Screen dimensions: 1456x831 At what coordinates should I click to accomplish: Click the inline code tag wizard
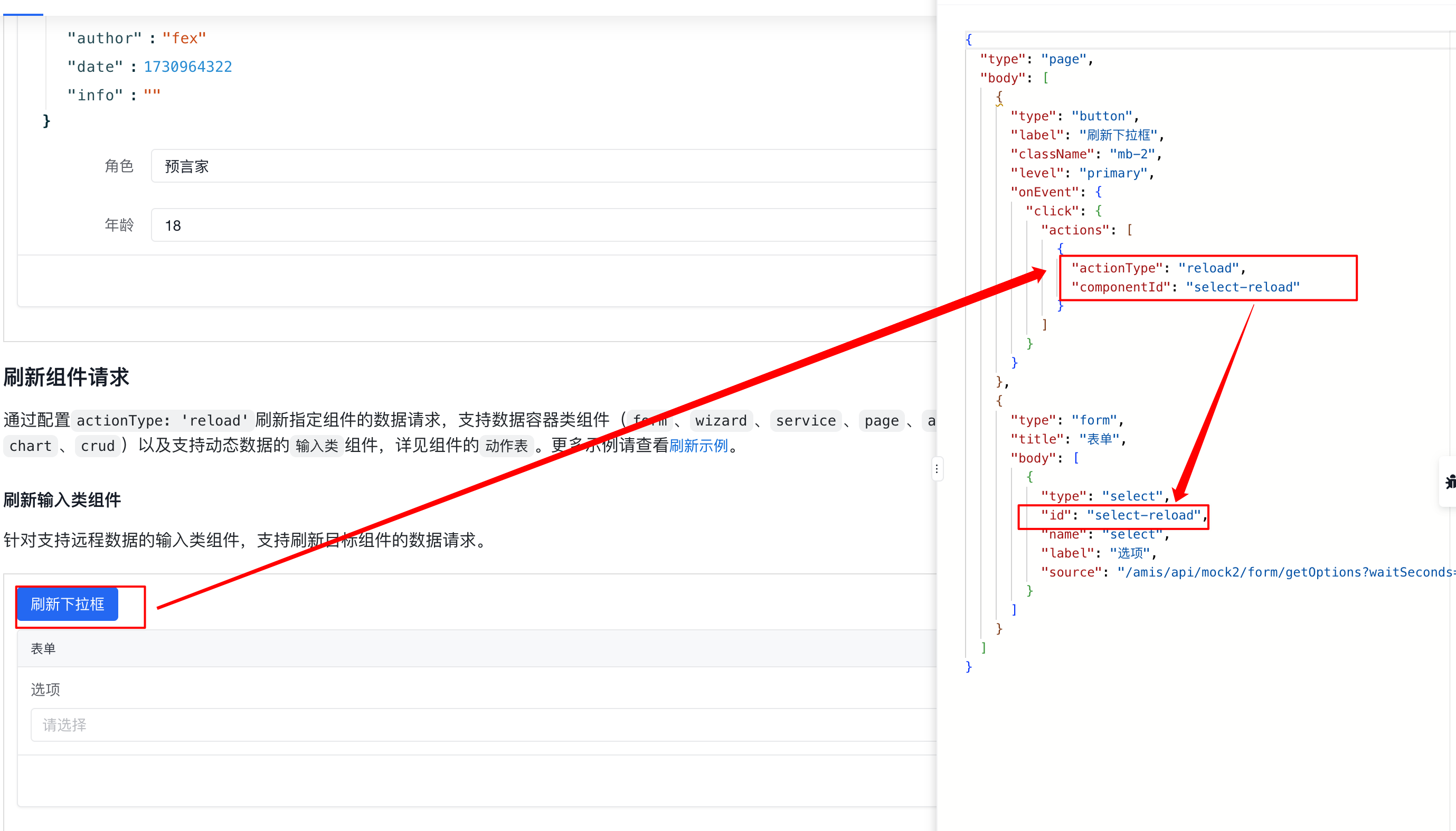click(x=721, y=421)
